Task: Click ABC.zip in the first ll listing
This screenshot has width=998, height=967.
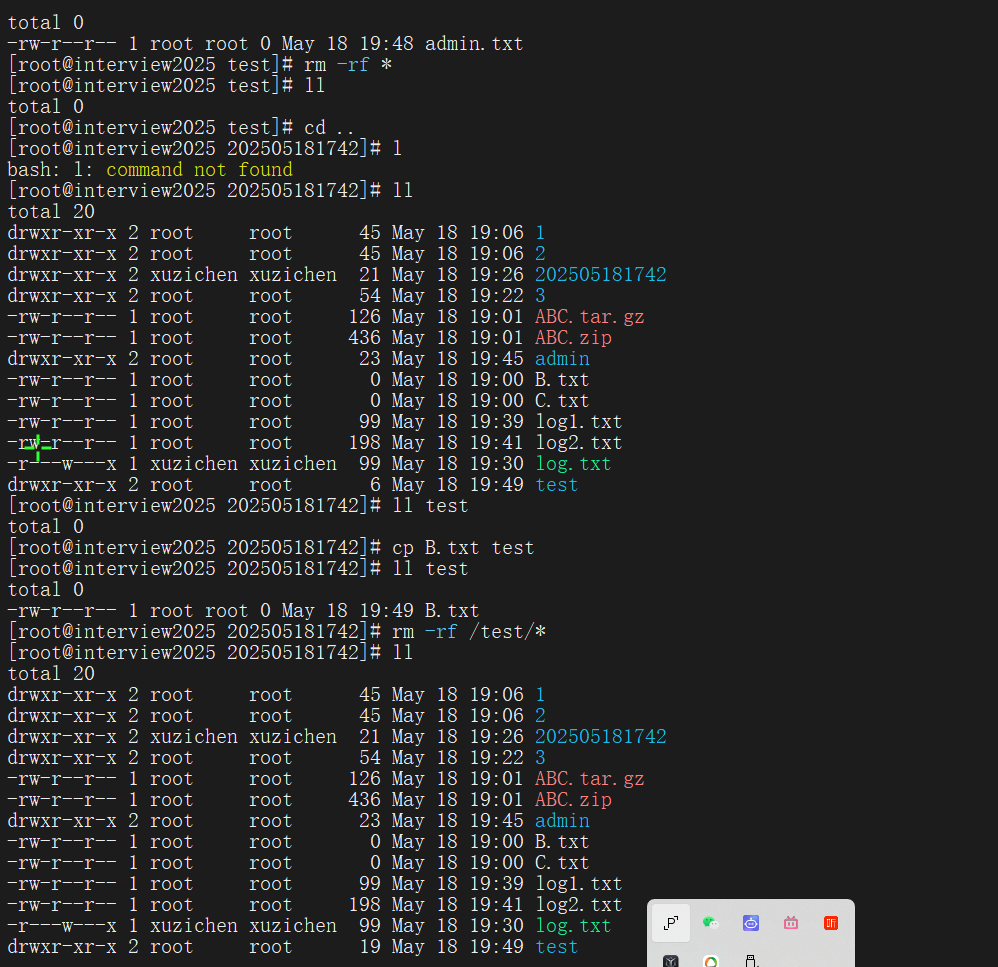Action: point(573,338)
